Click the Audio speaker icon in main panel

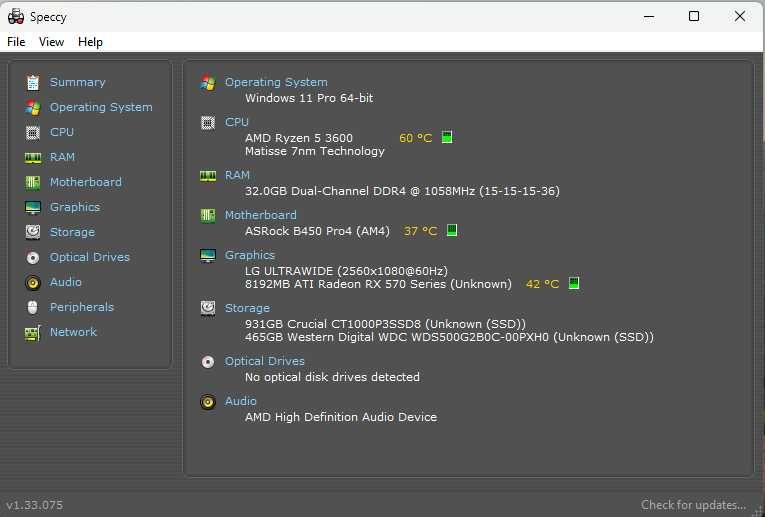pyautogui.click(x=208, y=401)
